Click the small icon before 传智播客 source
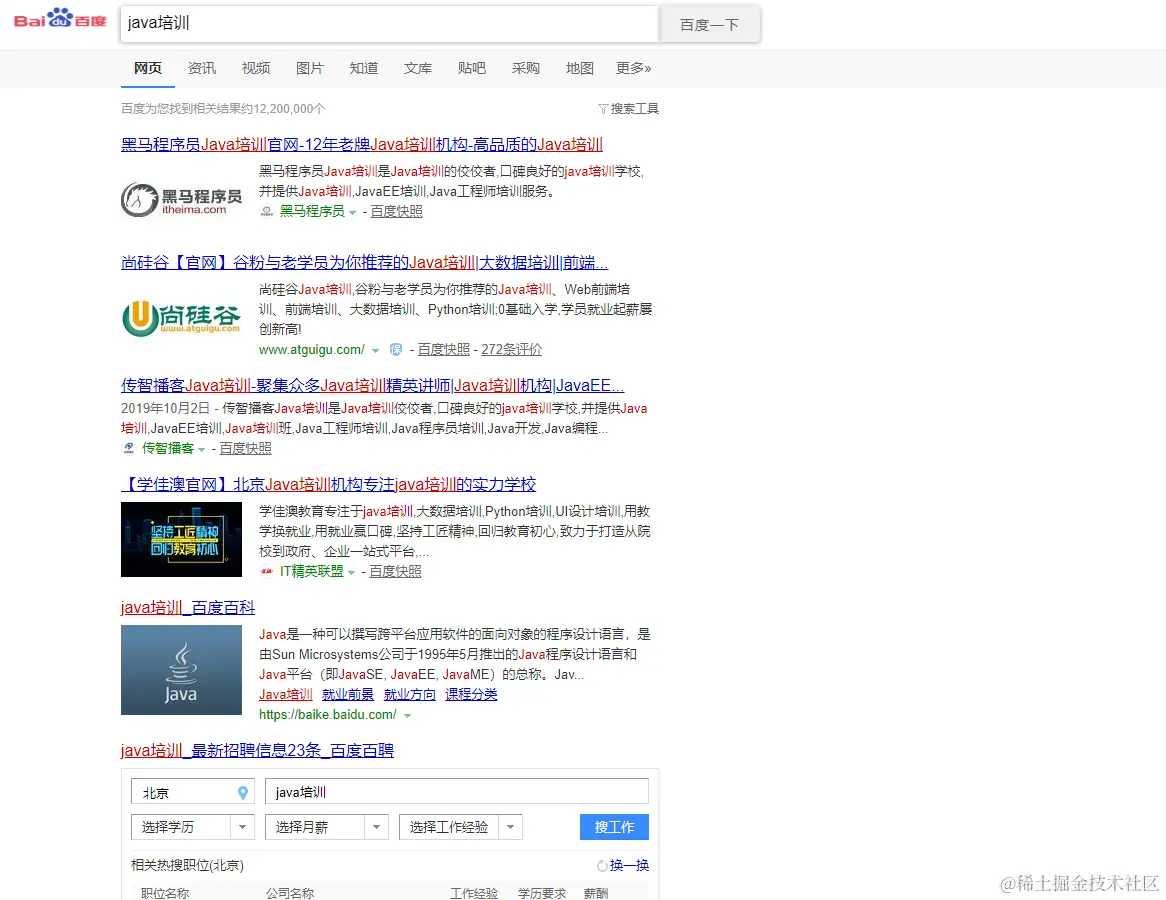This screenshot has width=1166, height=900. [129, 448]
